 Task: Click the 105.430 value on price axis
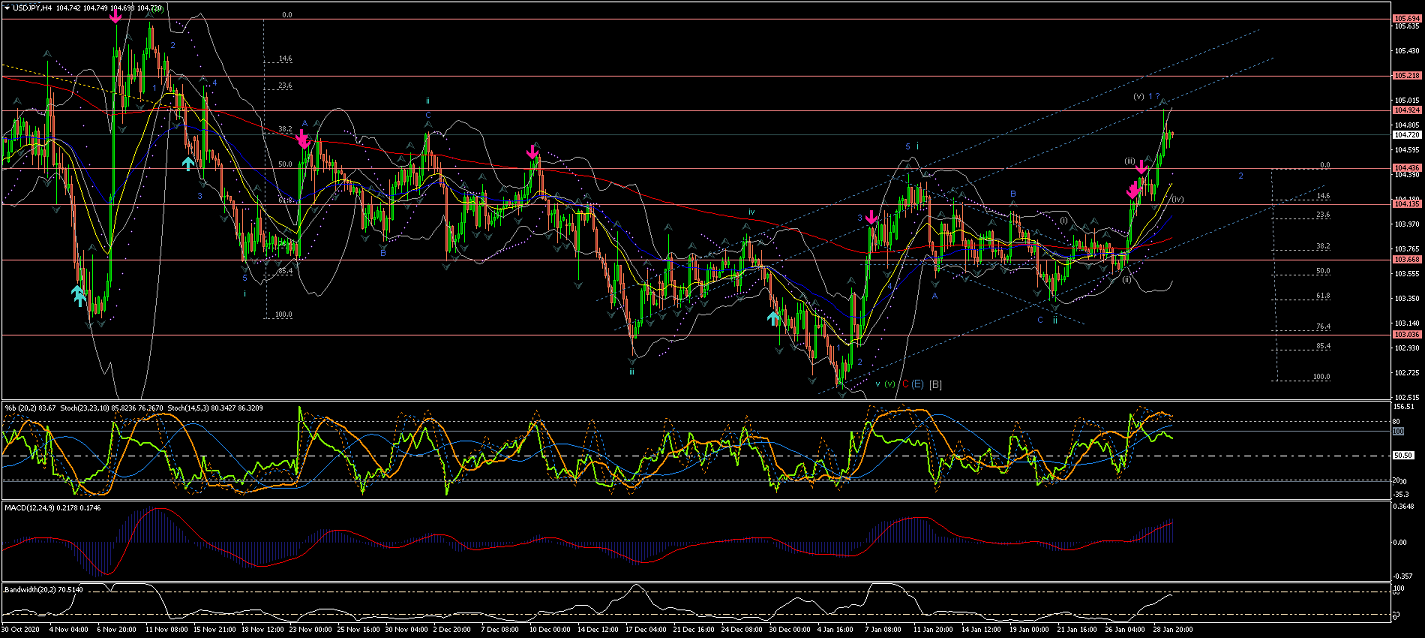(x=1406, y=50)
